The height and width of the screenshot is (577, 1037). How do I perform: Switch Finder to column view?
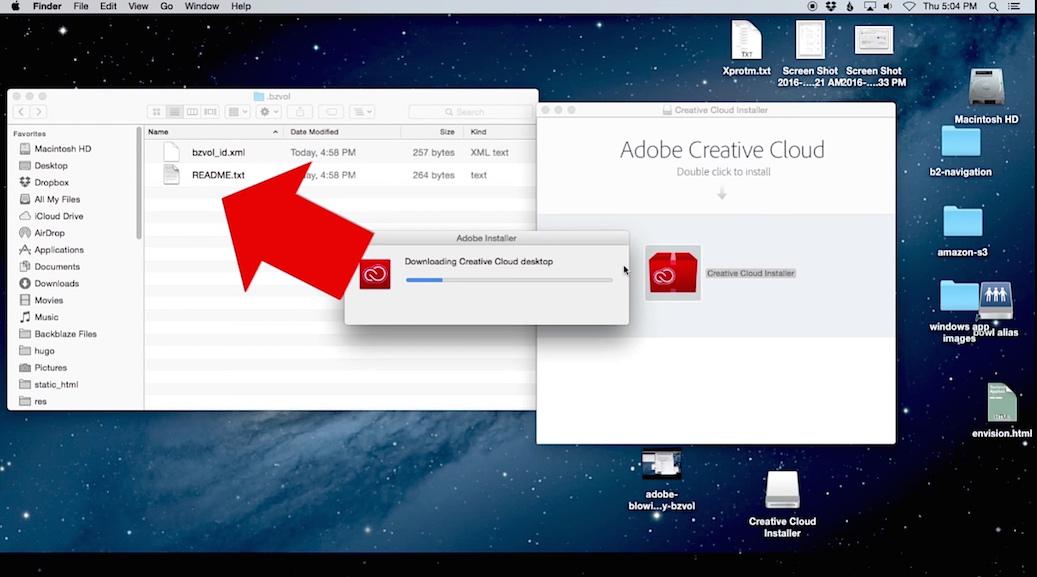[192, 112]
